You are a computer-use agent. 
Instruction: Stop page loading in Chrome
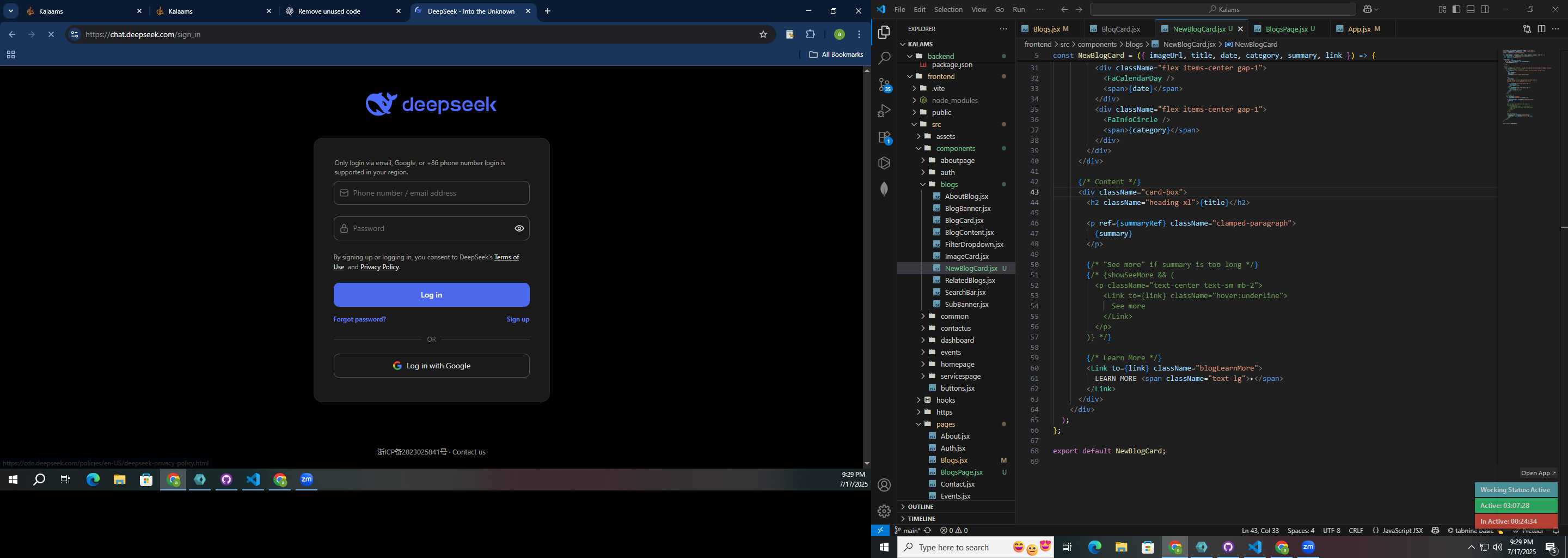pos(51,35)
